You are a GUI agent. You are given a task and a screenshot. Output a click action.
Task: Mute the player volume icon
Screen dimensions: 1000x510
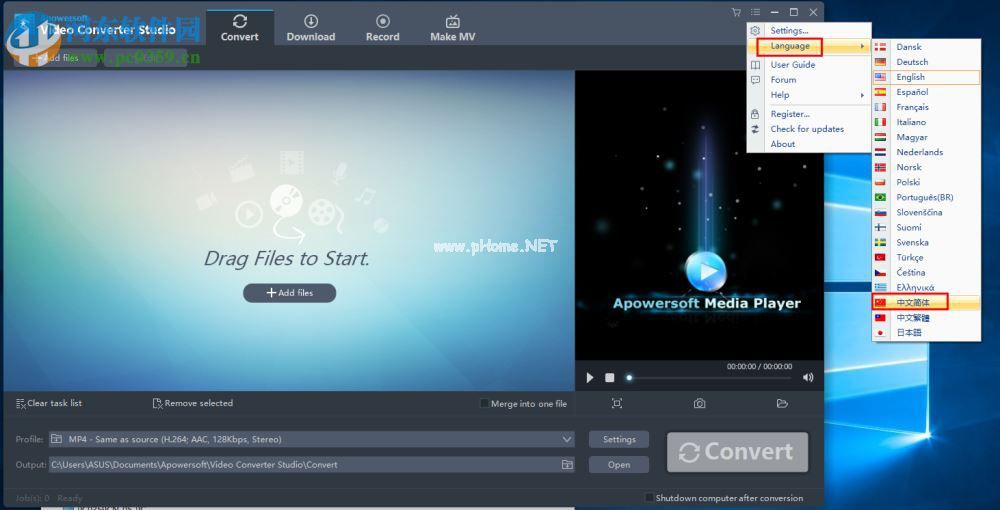[x=808, y=377]
